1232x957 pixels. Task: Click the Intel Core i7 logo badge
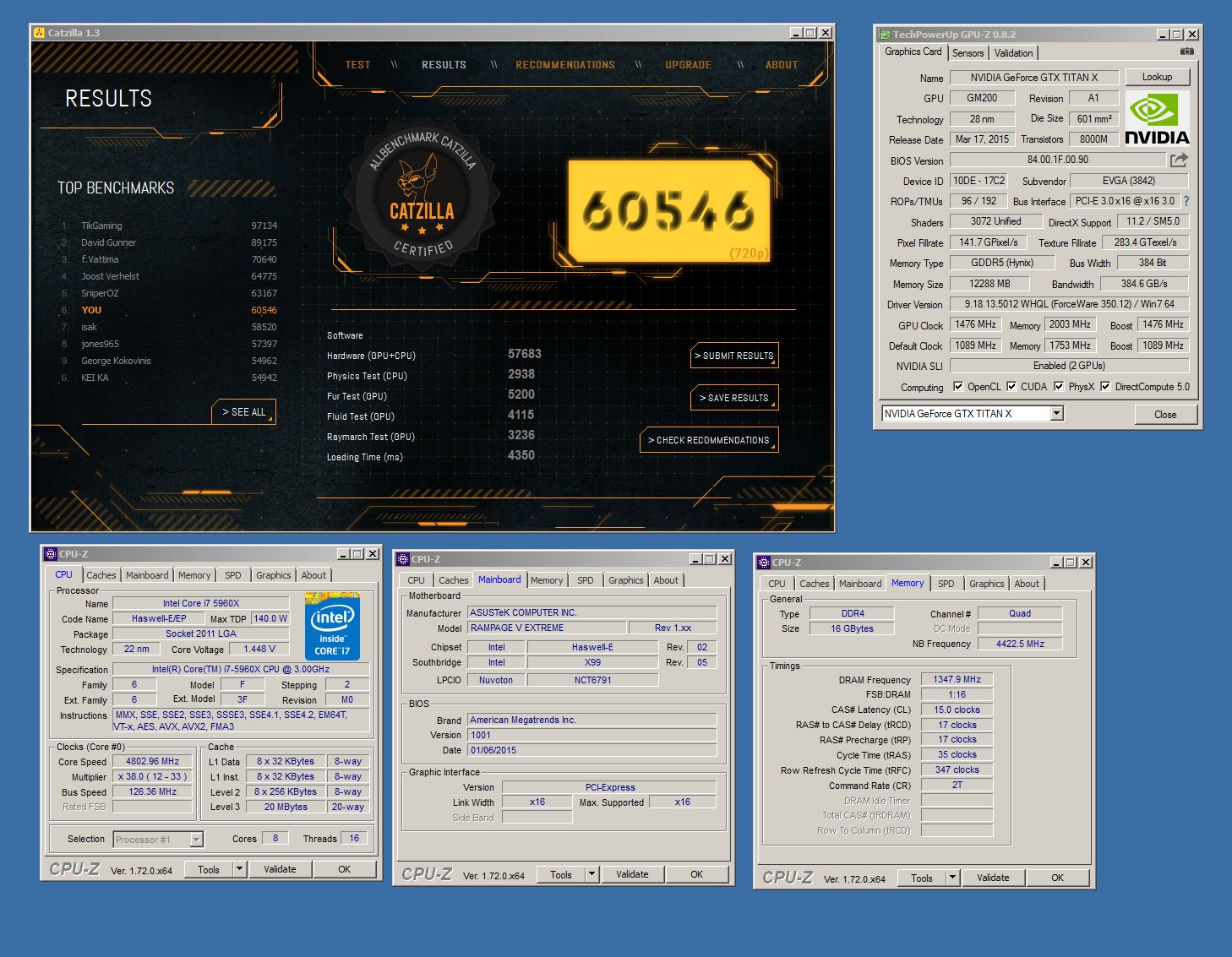click(332, 626)
